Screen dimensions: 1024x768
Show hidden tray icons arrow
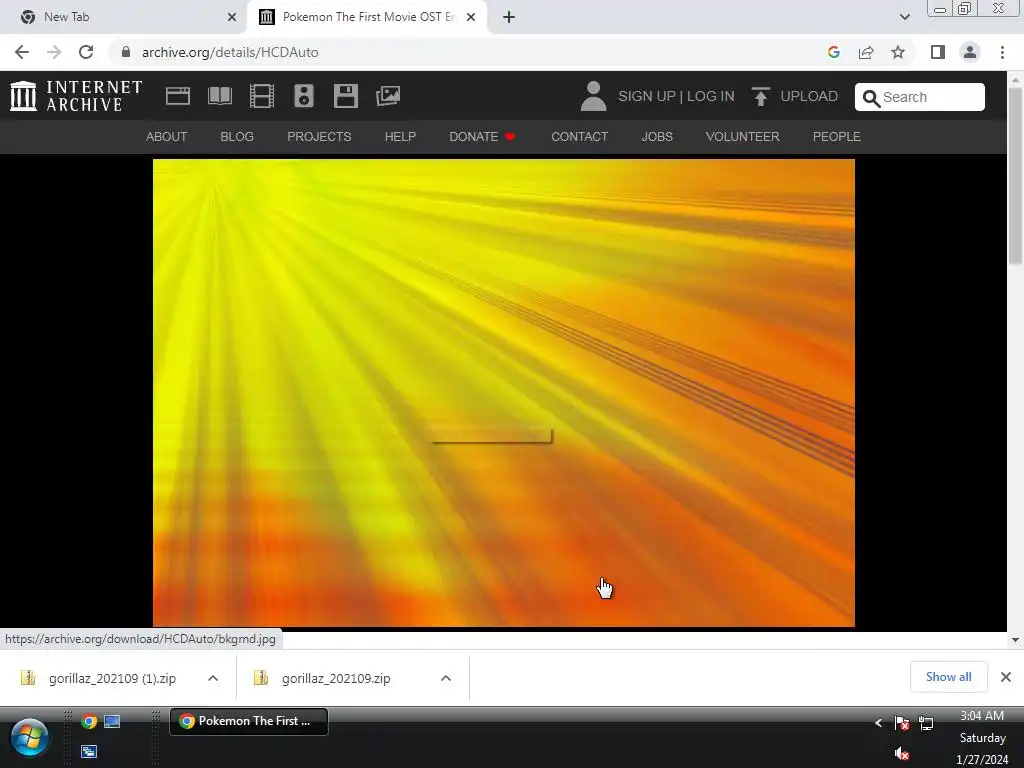878,723
